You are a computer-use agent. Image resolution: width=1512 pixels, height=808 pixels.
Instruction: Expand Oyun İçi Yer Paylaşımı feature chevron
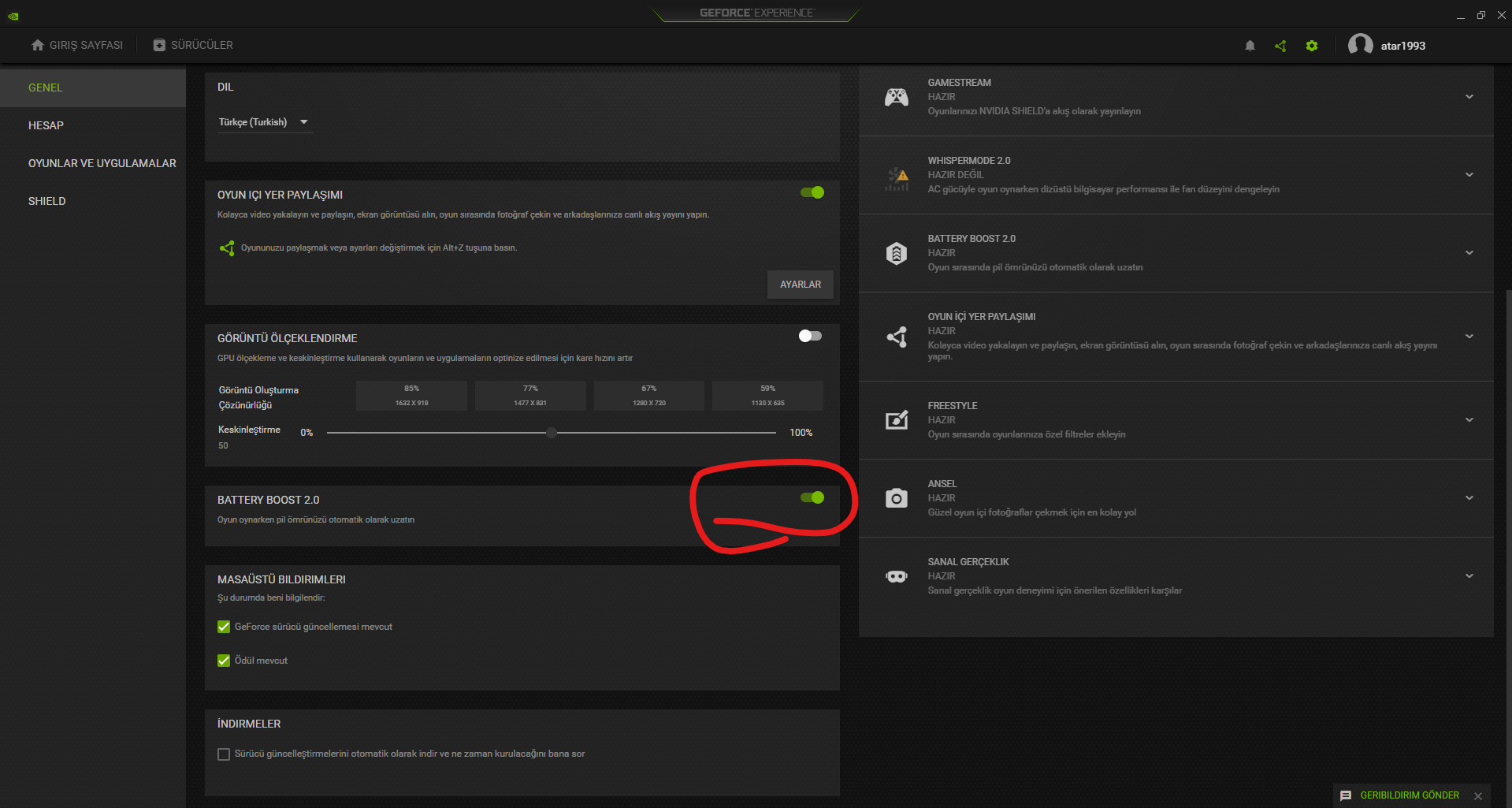(1469, 337)
